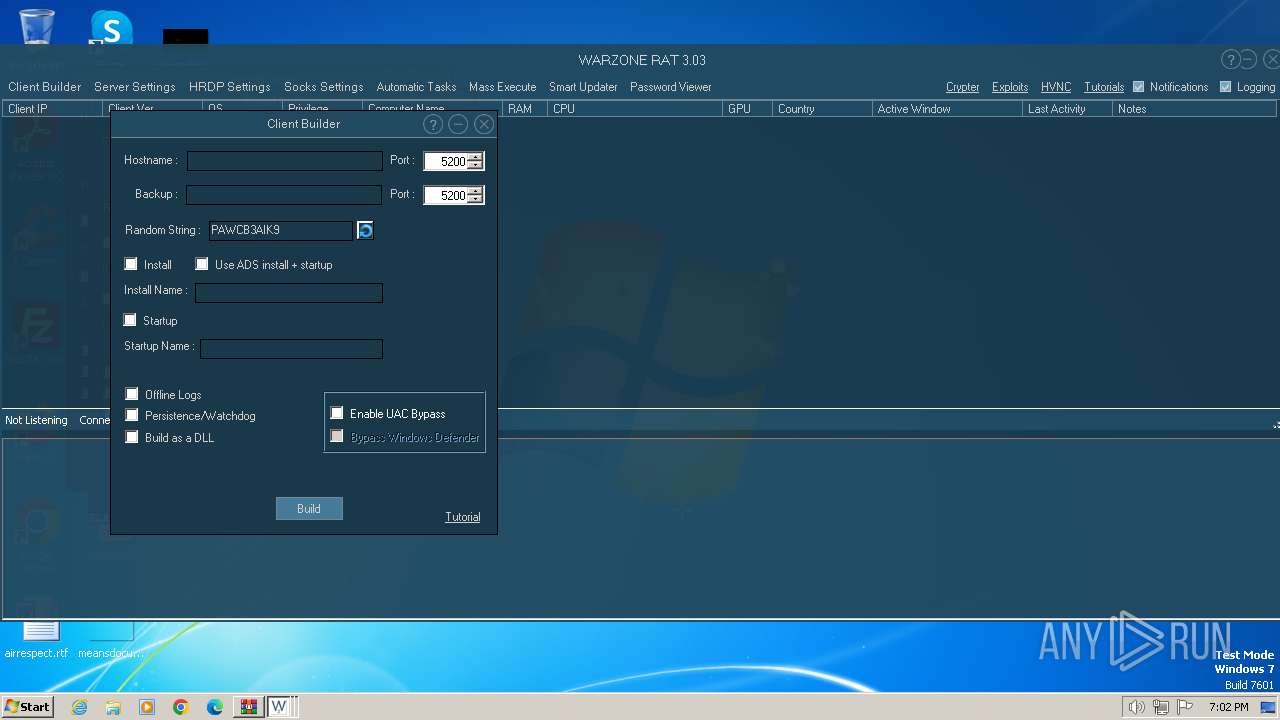Tick the Startup checkbox
This screenshot has height=720, width=1280.
(130, 320)
